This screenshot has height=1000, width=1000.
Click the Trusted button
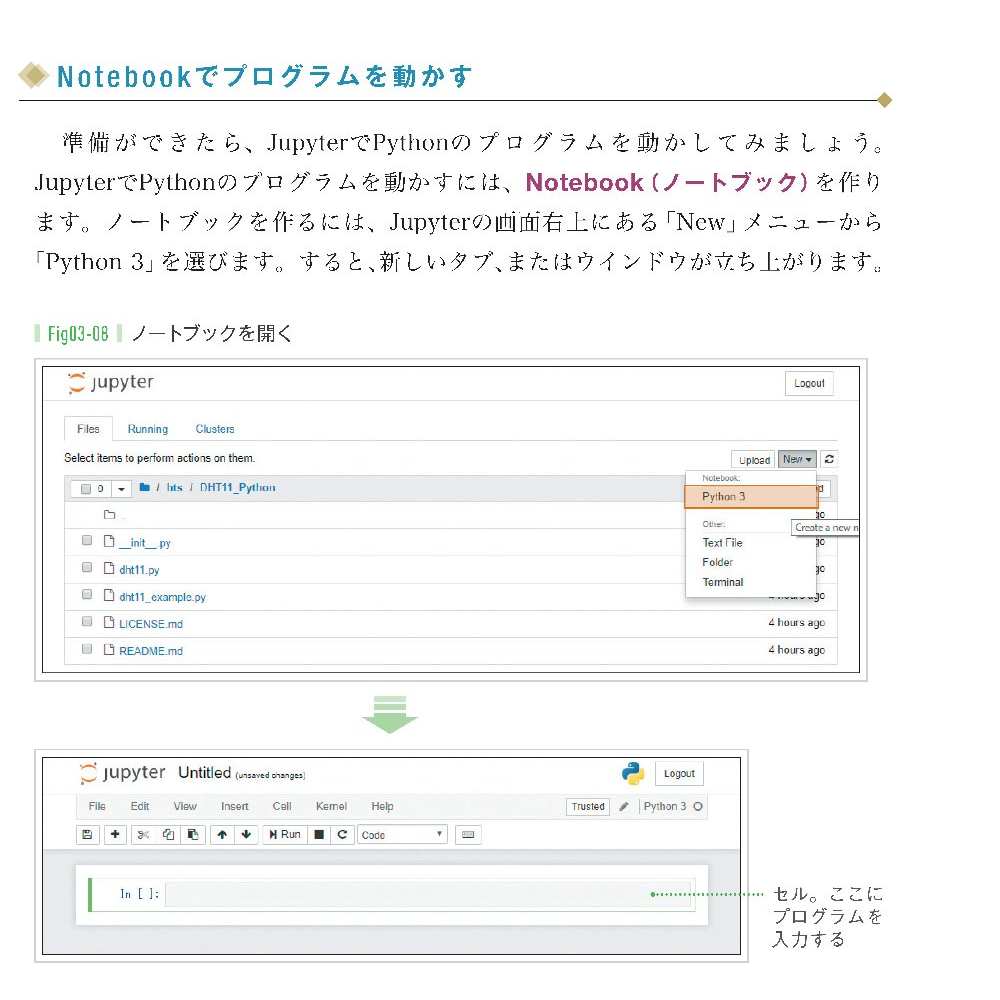pos(588,807)
